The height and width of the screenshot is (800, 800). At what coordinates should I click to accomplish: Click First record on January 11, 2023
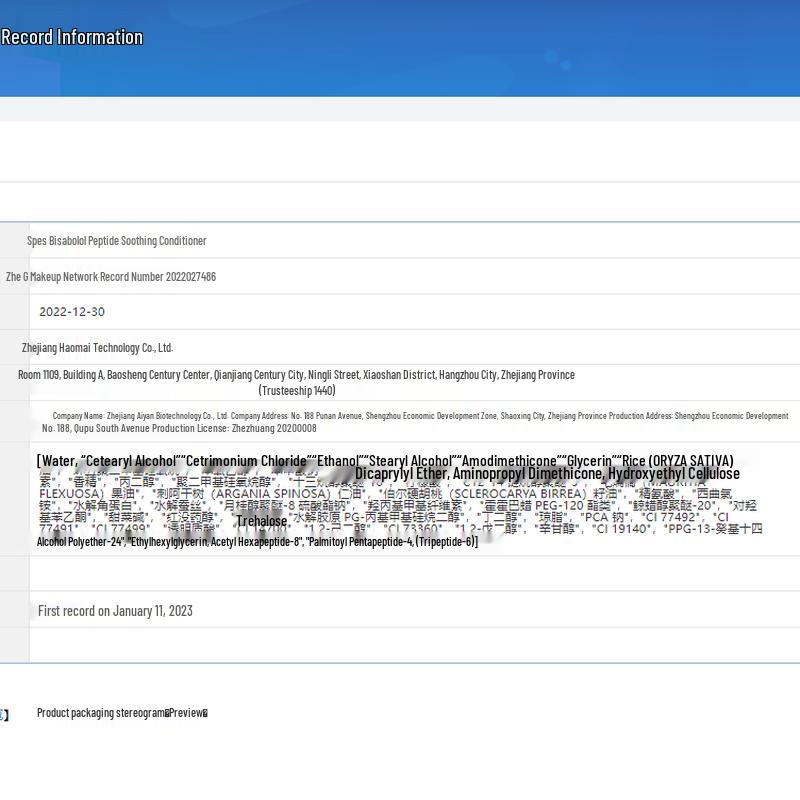click(x=115, y=611)
